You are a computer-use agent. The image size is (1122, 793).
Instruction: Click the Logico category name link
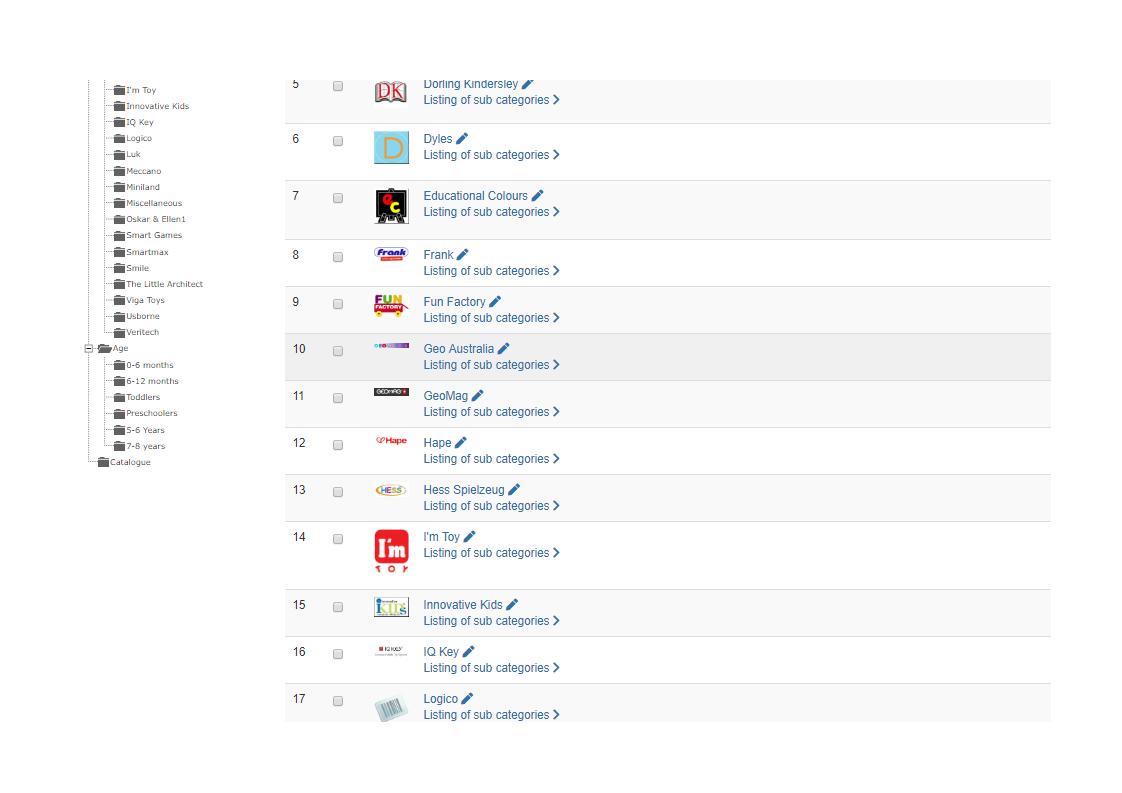pyautogui.click(x=440, y=699)
